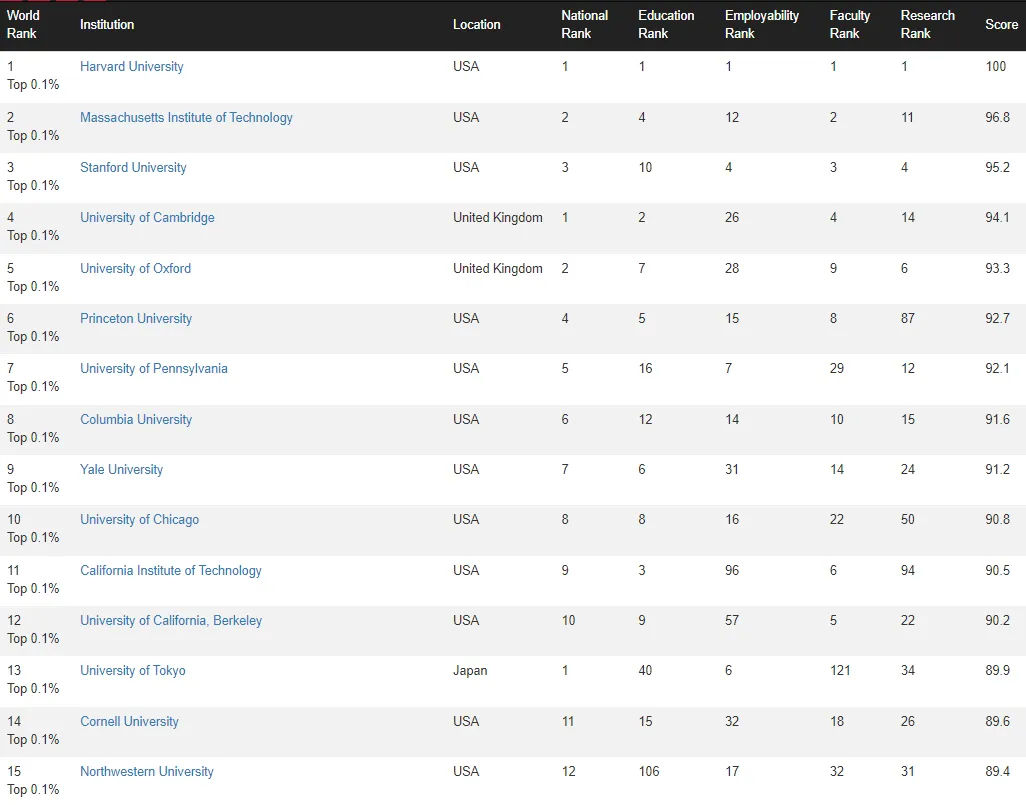Open University of Chicago link
The image size is (1026, 805).
[139, 520]
